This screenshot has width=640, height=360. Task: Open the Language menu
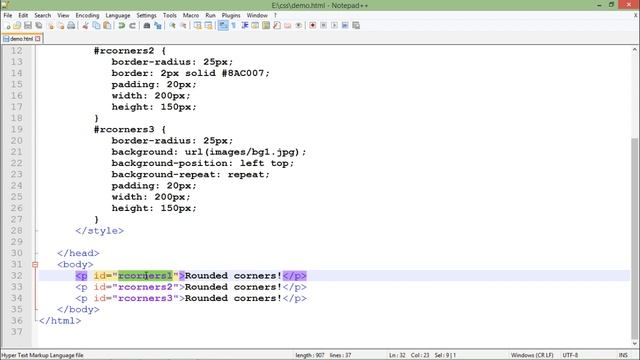118,16
